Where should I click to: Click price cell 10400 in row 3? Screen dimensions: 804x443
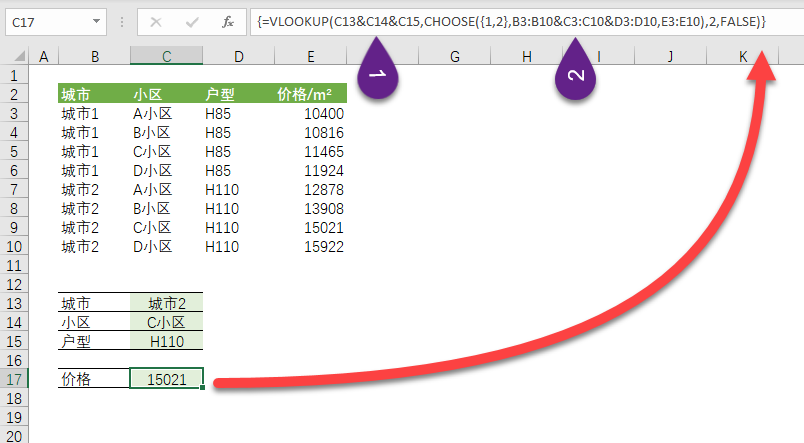pyautogui.click(x=311, y=114)
